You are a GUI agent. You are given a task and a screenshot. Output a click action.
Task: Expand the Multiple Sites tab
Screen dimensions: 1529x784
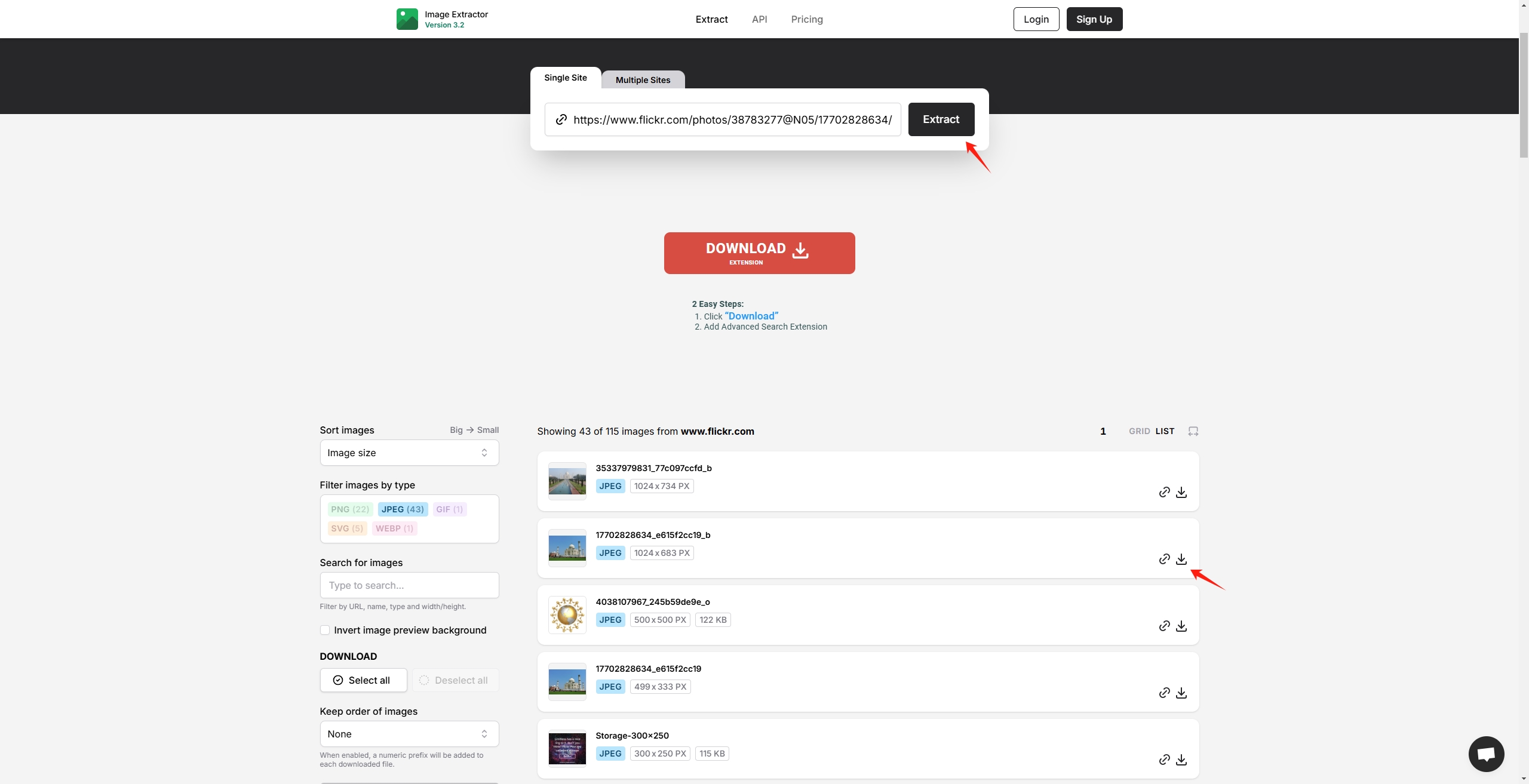pos(642,79)
